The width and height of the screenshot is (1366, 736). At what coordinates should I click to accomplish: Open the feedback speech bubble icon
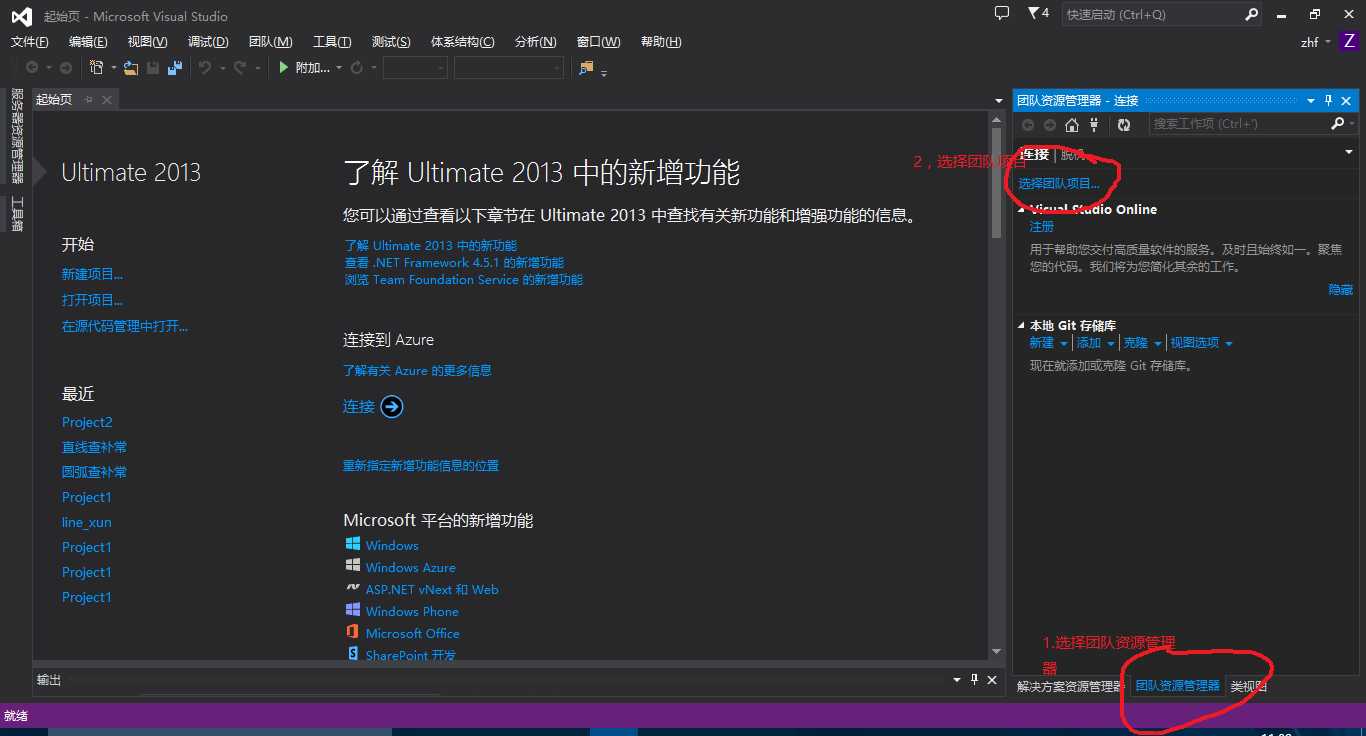tap(1002, 14)
